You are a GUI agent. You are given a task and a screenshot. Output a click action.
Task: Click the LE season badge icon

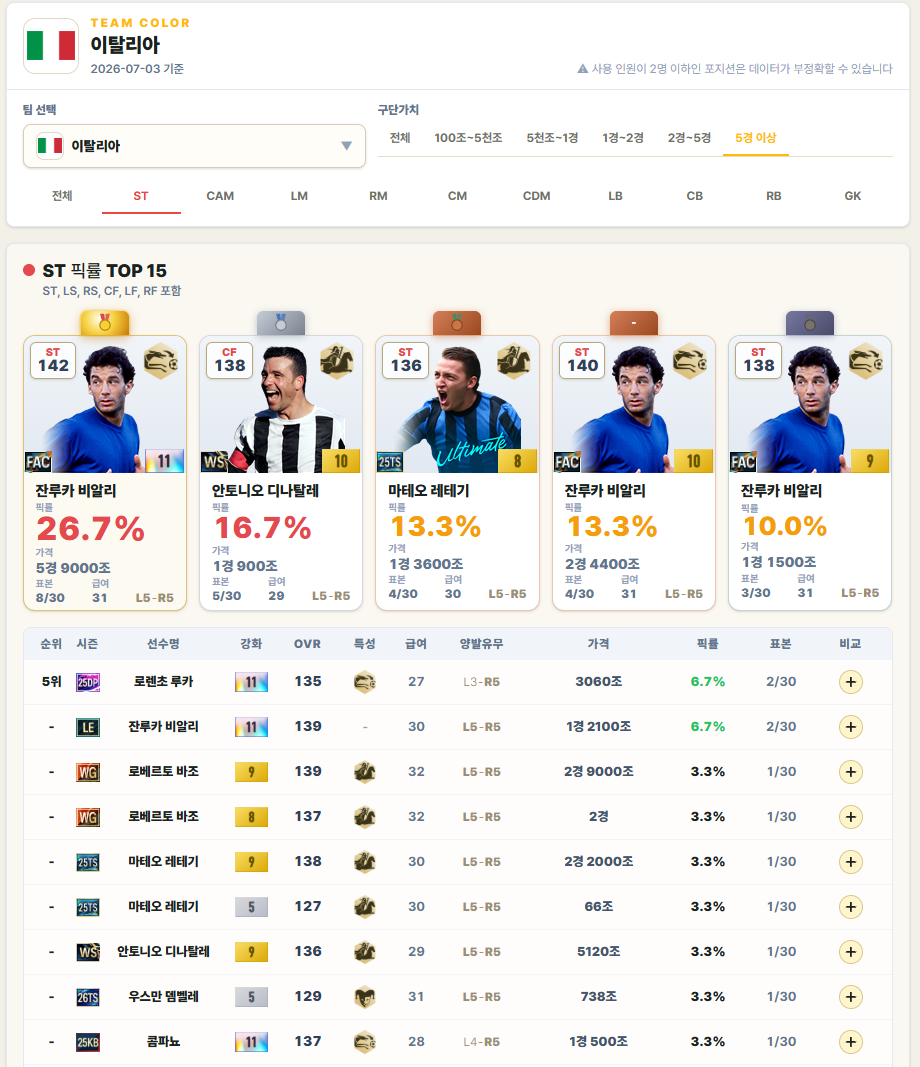[88, 727]
